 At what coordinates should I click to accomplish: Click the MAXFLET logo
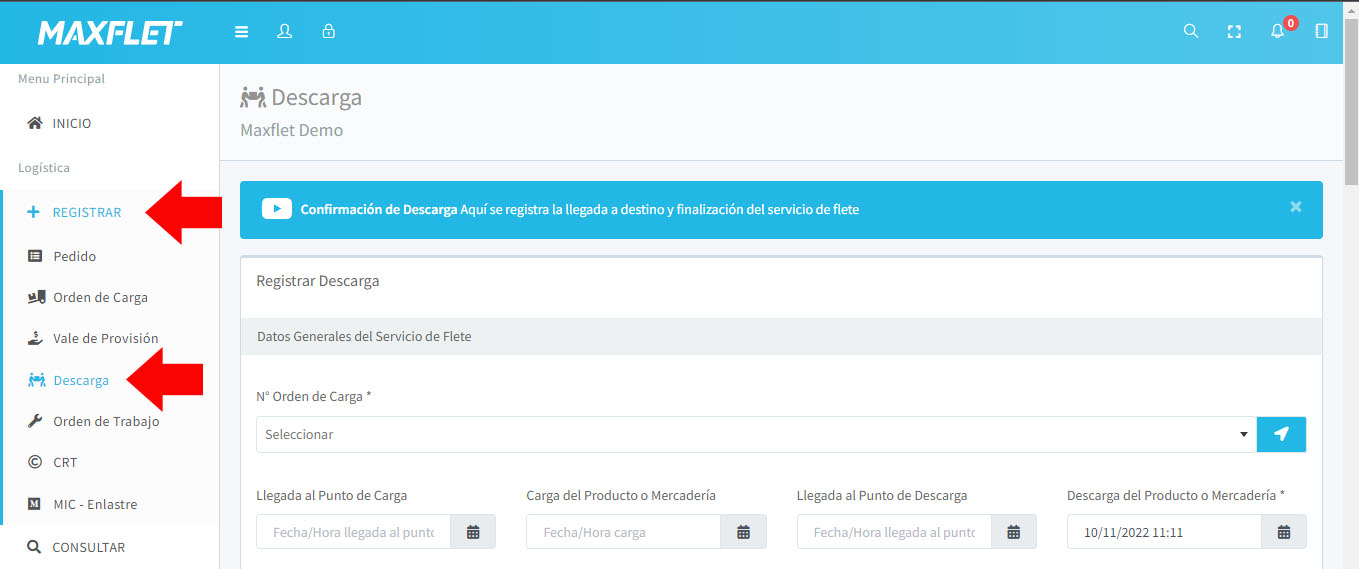click(x=110, y=33)
